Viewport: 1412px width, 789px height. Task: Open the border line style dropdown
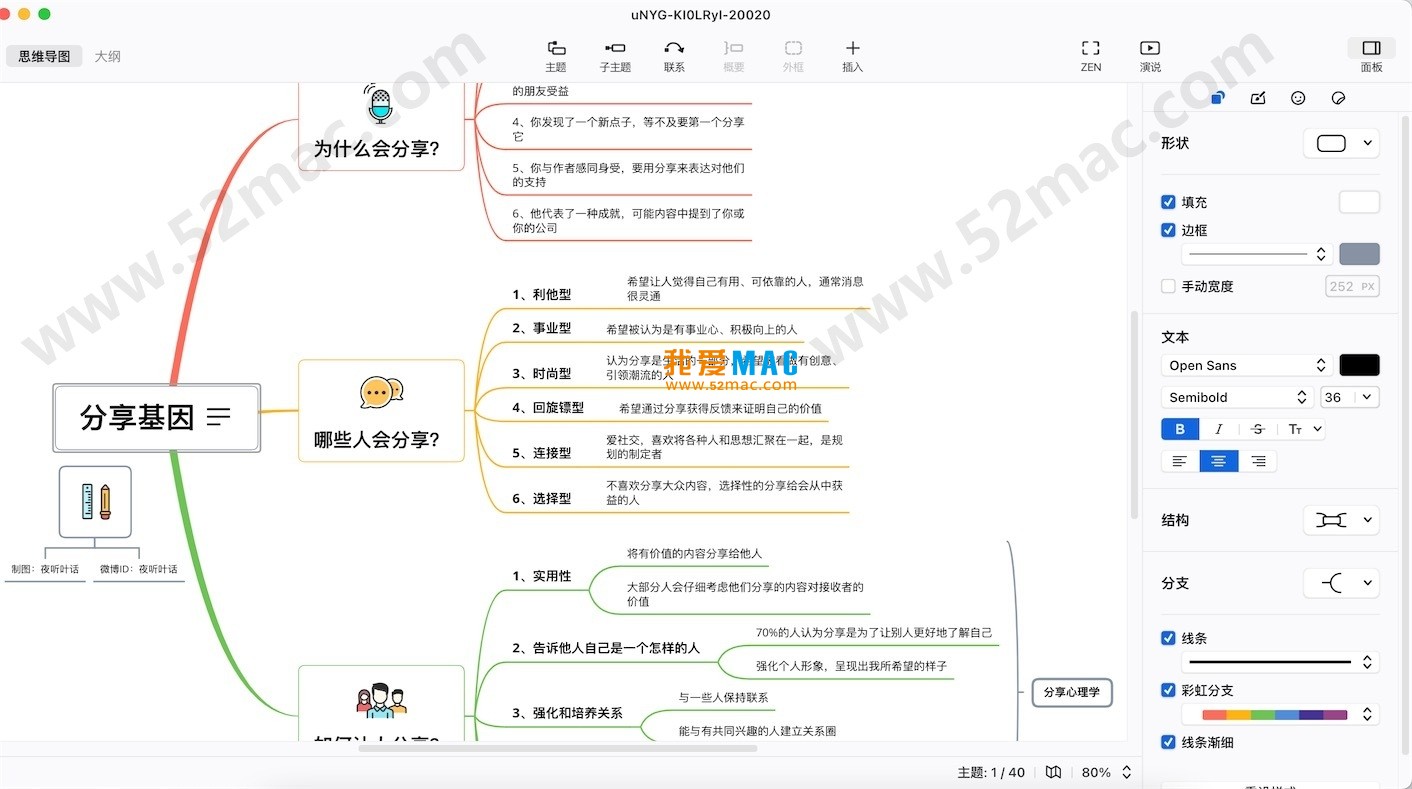1256,254
